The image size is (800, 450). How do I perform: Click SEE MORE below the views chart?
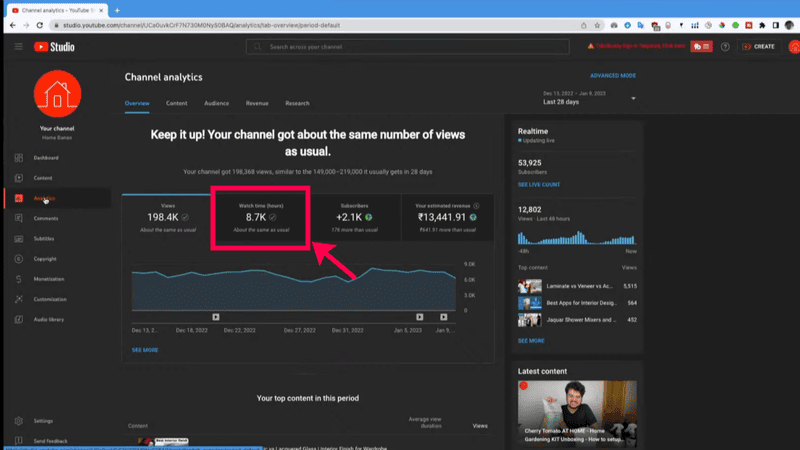144,350
